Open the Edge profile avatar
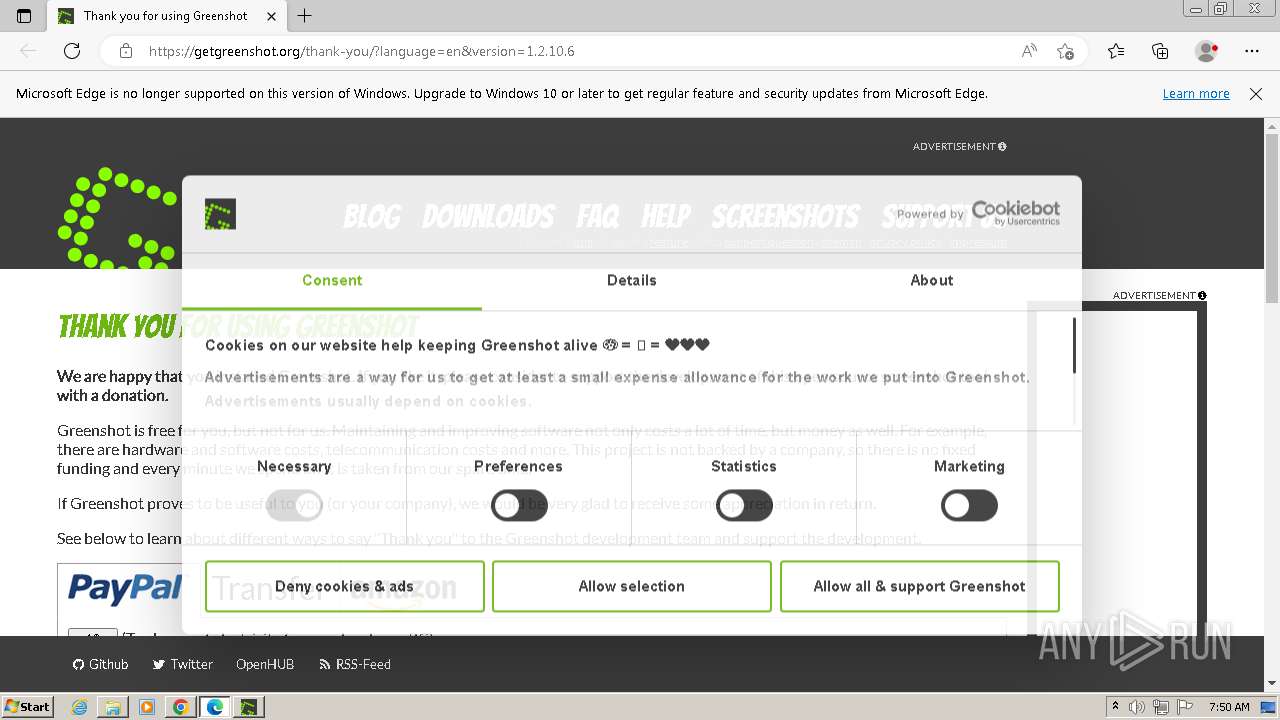Image resolution: width=1280 pixels, height=720 pixels. [x=1207, y=51]
